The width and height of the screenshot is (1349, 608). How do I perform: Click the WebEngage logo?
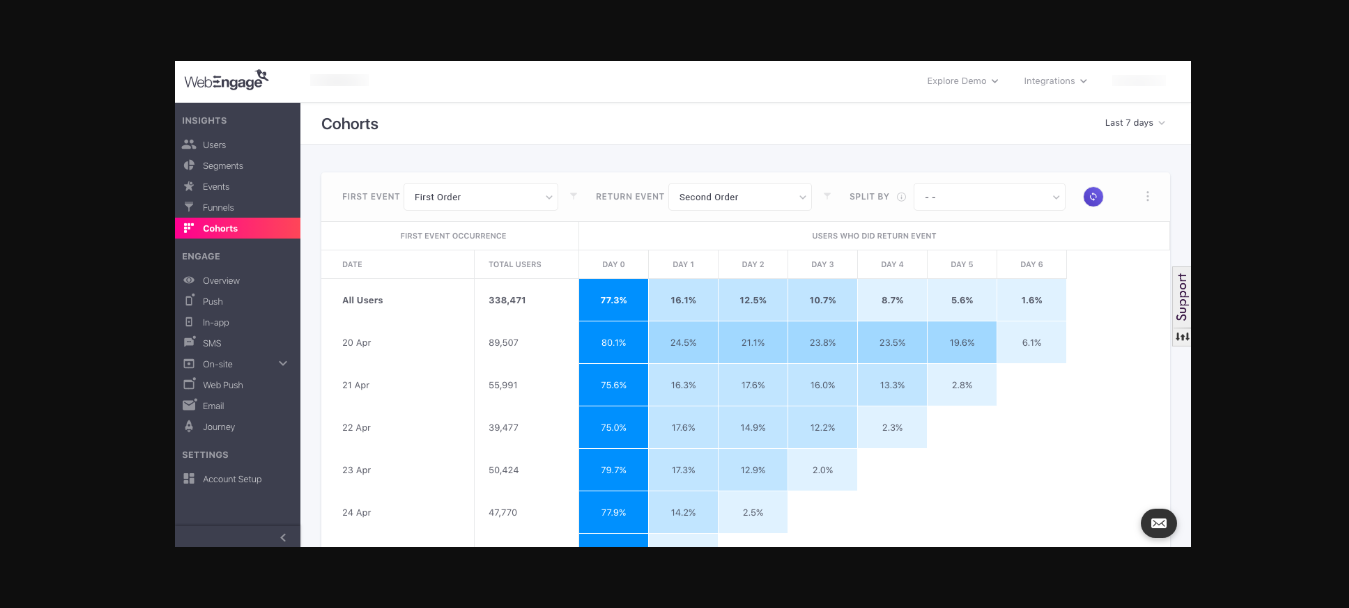coord(227,81)
